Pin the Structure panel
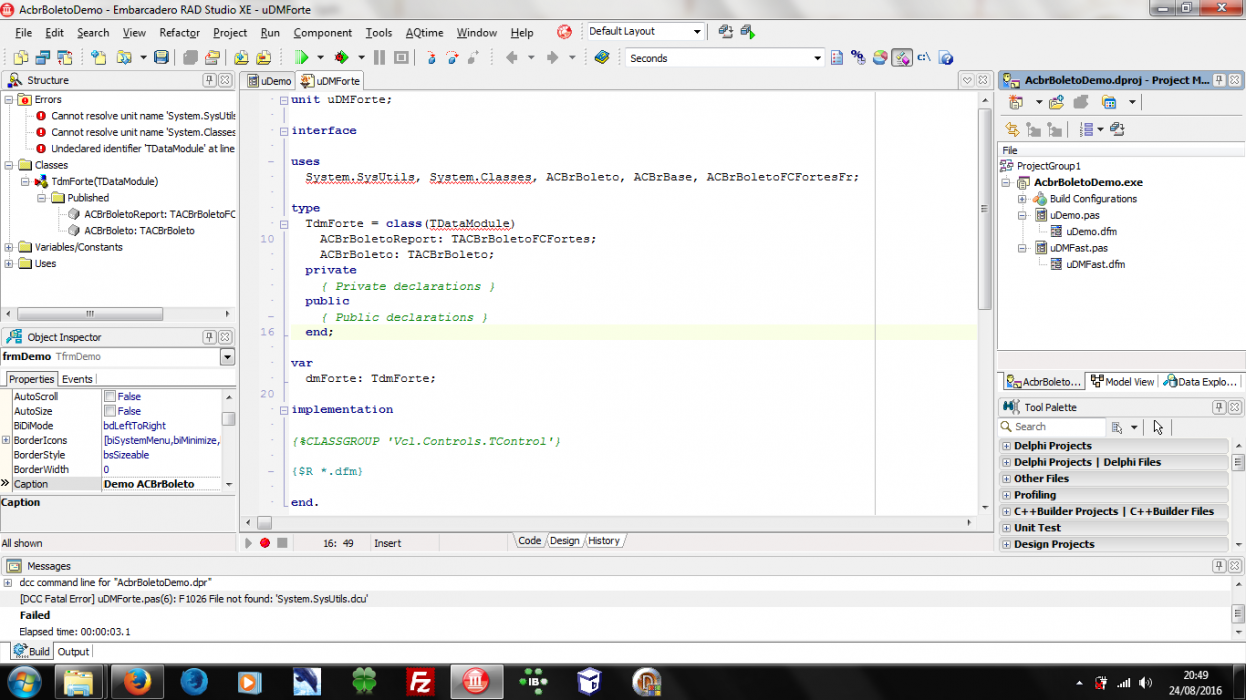1246x700 pixels. (210, 80)
